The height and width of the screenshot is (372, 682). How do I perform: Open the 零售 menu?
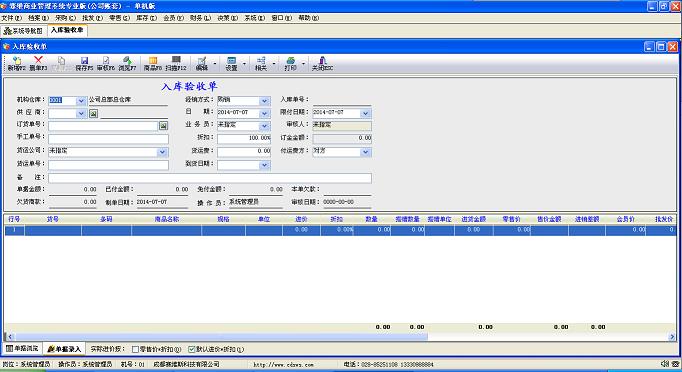(x=119, y=18)
